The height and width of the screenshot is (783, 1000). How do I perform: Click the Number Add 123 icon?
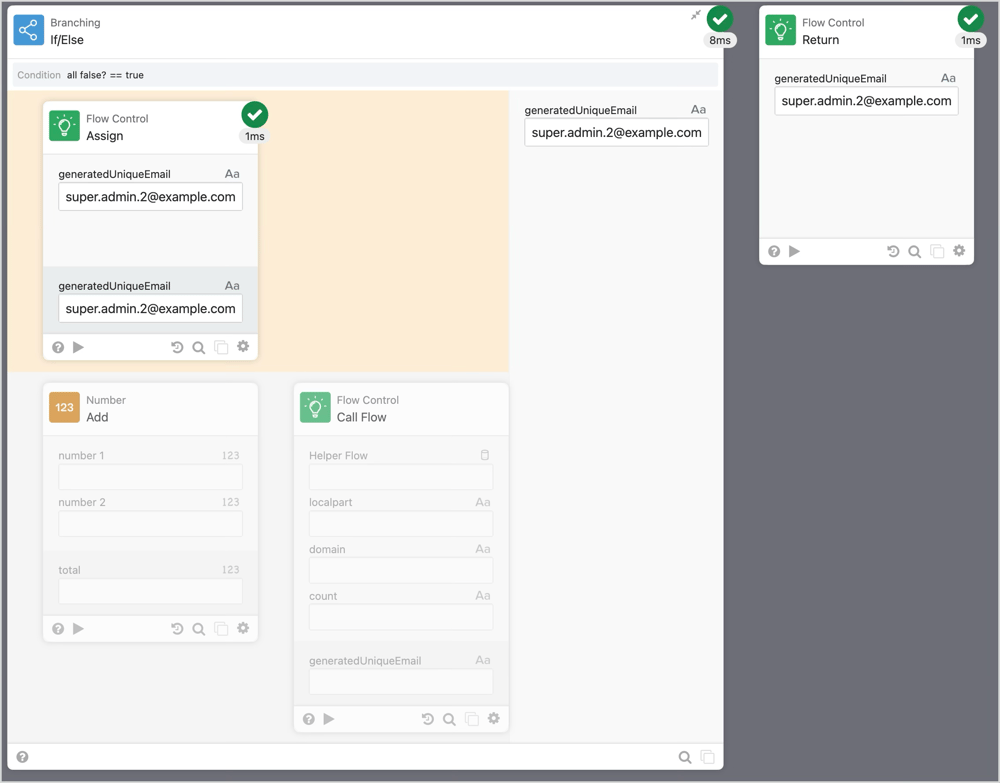63,406
